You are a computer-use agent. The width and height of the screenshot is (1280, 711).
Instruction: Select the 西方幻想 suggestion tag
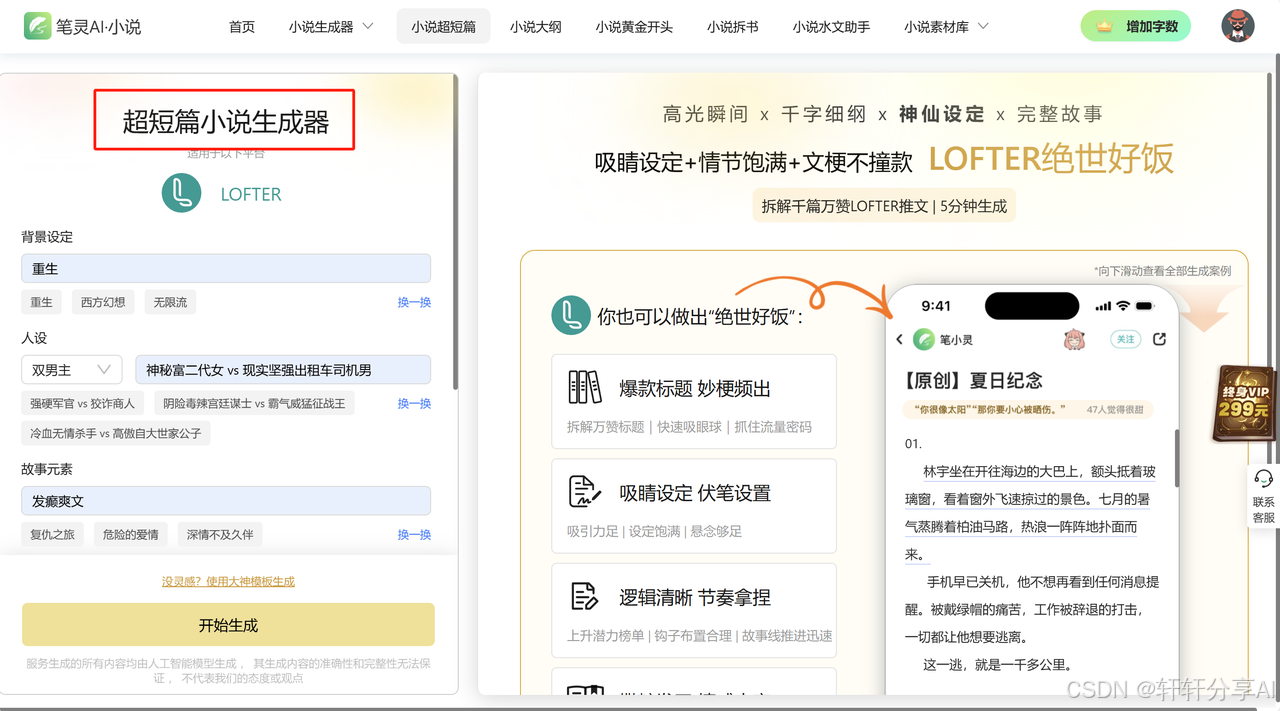click(103, 302)
